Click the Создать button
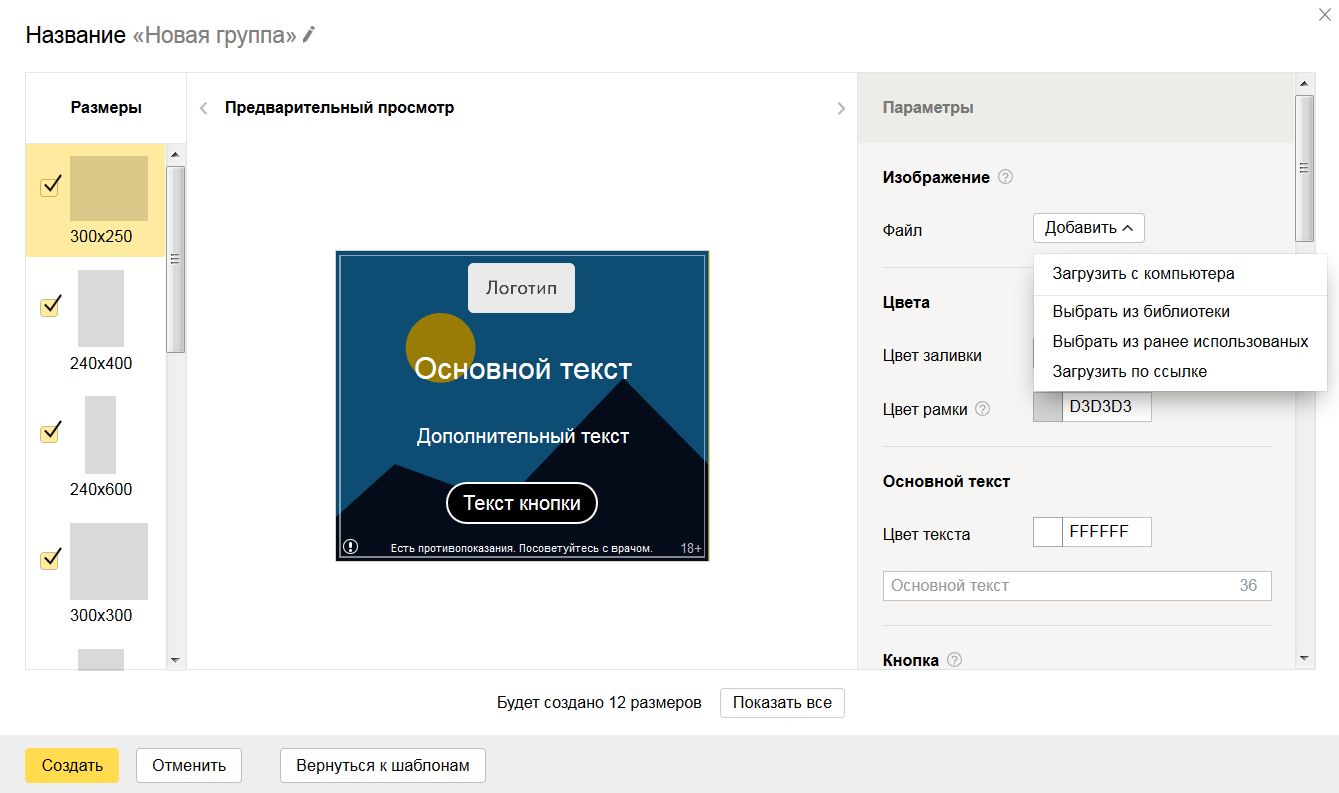1339x793 pixels. pos(72,766)
